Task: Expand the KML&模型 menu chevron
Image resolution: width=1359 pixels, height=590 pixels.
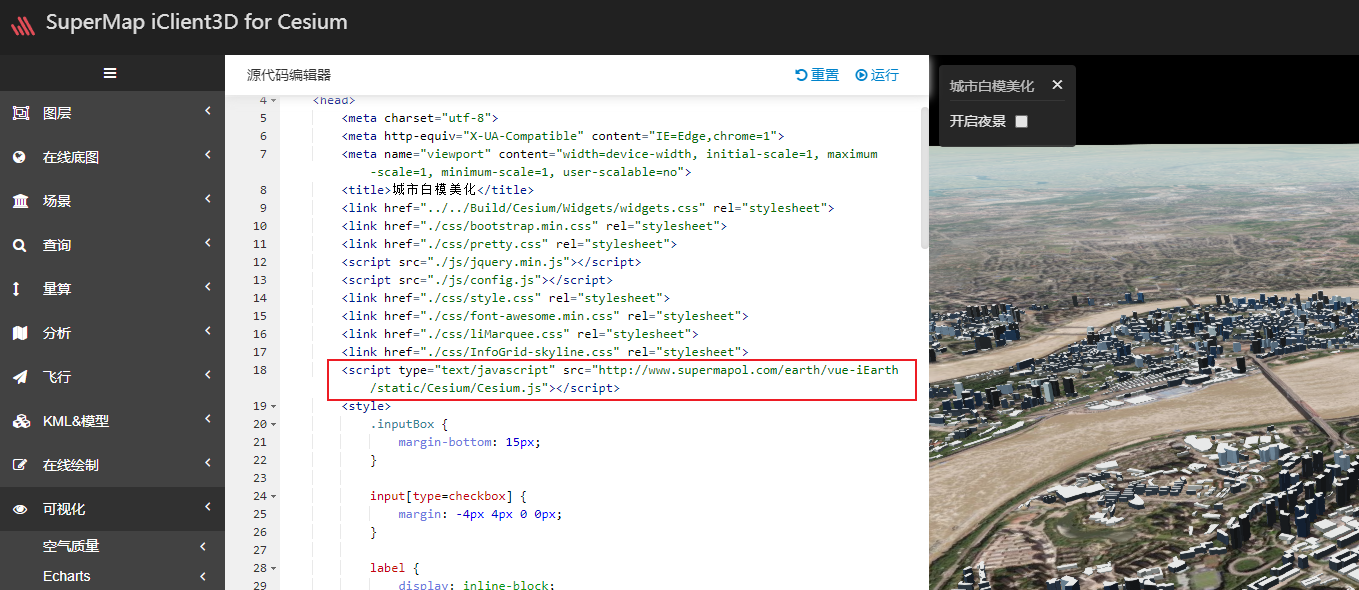Action: (208, 419)
